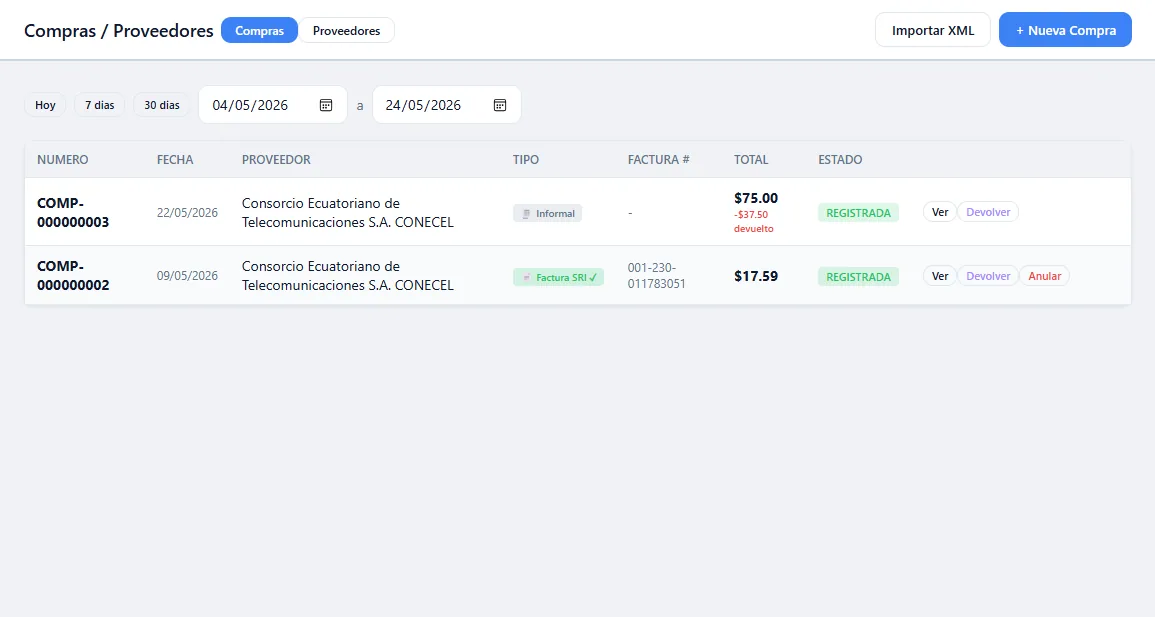Click the Informal type badge
1155x617 pixels.
point(547,214)
